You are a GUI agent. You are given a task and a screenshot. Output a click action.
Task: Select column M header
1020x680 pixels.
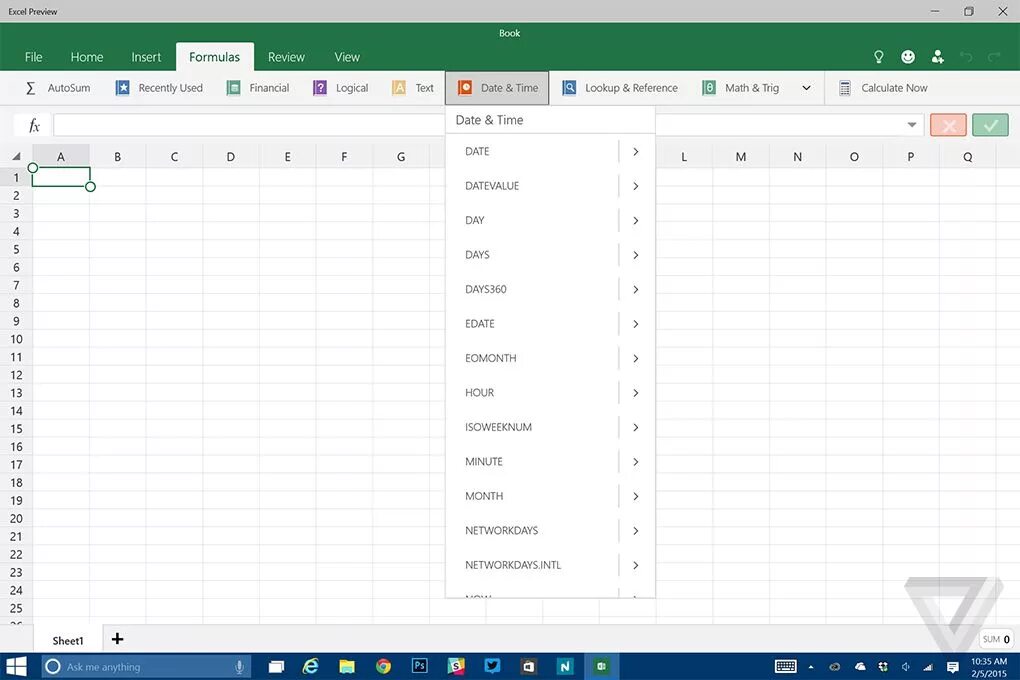741,156
